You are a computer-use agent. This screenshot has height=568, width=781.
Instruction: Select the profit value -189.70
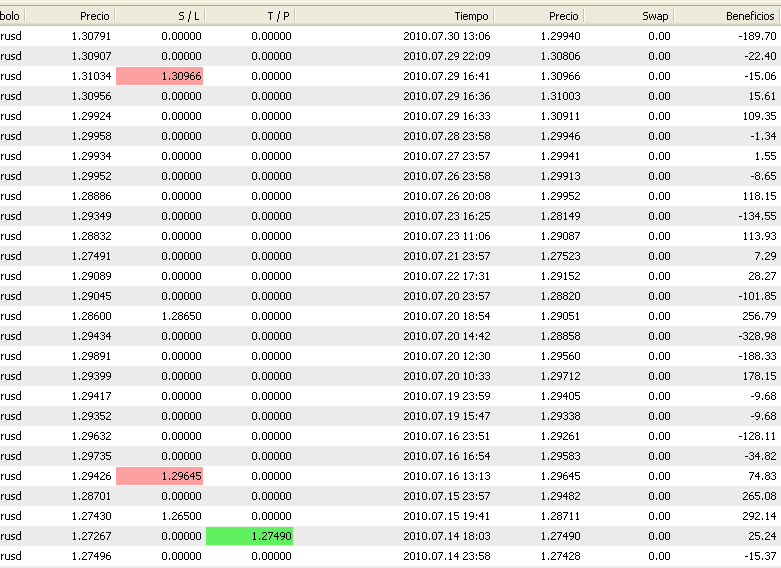click(757, 36)
